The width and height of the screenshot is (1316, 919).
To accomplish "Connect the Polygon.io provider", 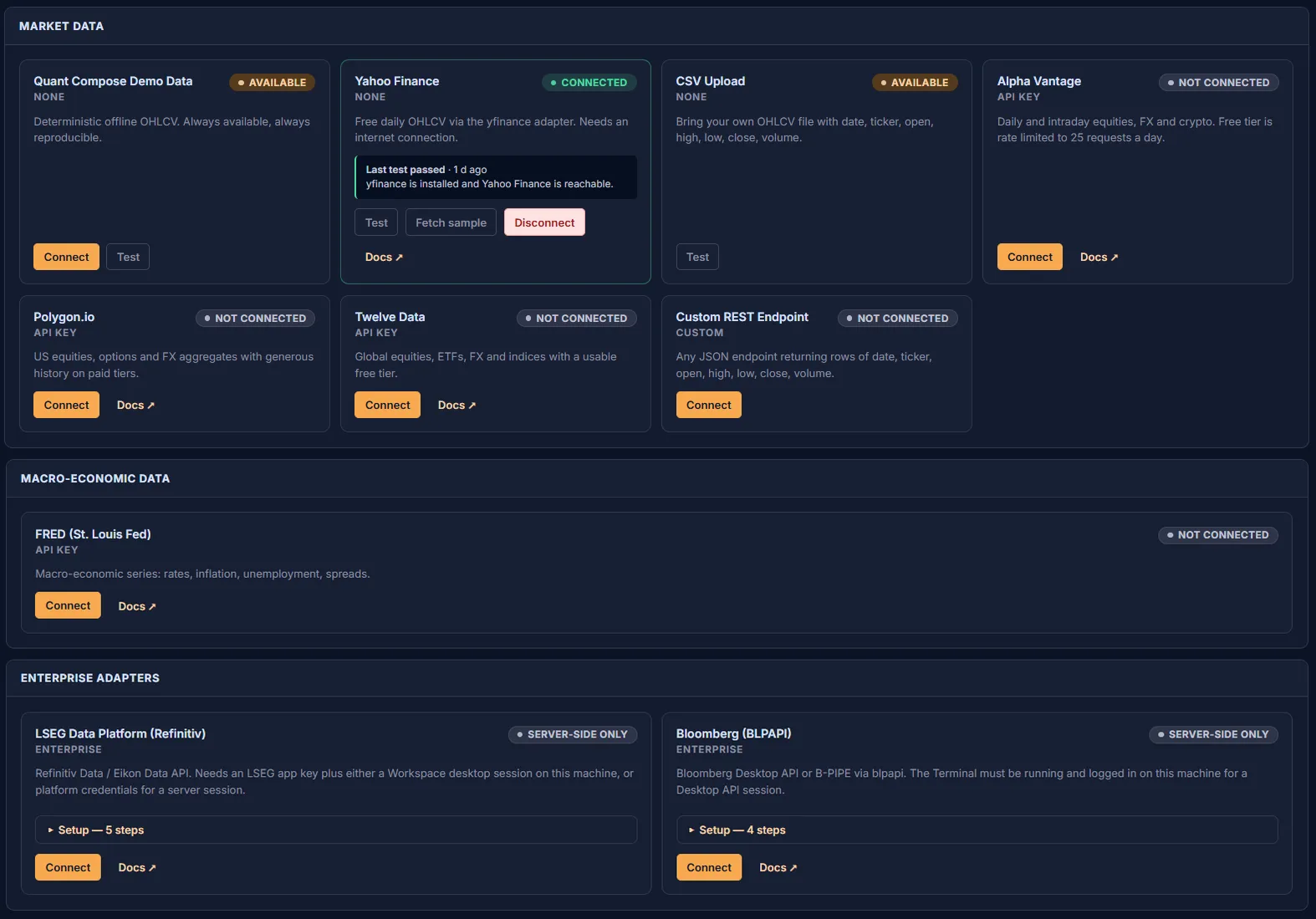I will [x=66, y=405].
